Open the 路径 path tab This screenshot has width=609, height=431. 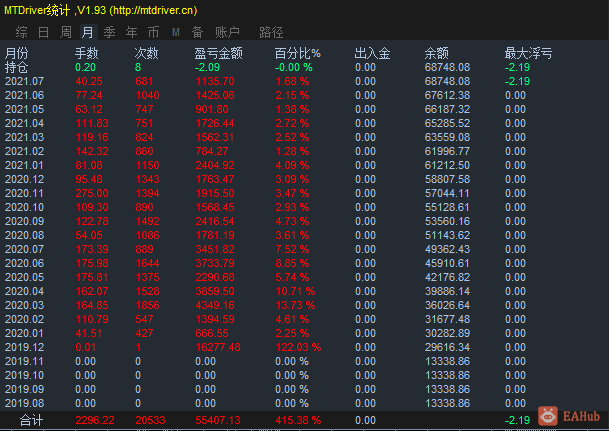271,32
